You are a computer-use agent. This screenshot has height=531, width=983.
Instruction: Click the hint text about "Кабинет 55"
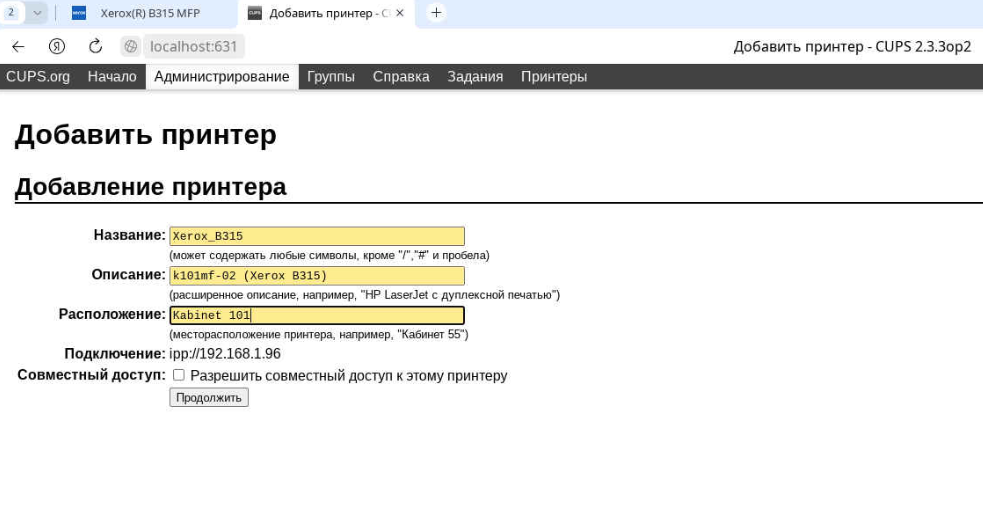(318, 334)
